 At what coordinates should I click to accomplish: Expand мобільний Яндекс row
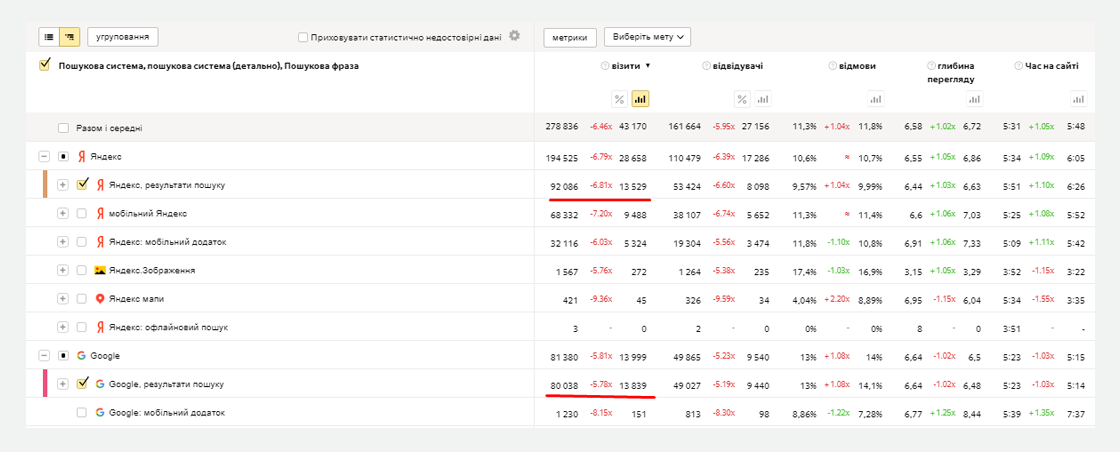coord(63,214)
